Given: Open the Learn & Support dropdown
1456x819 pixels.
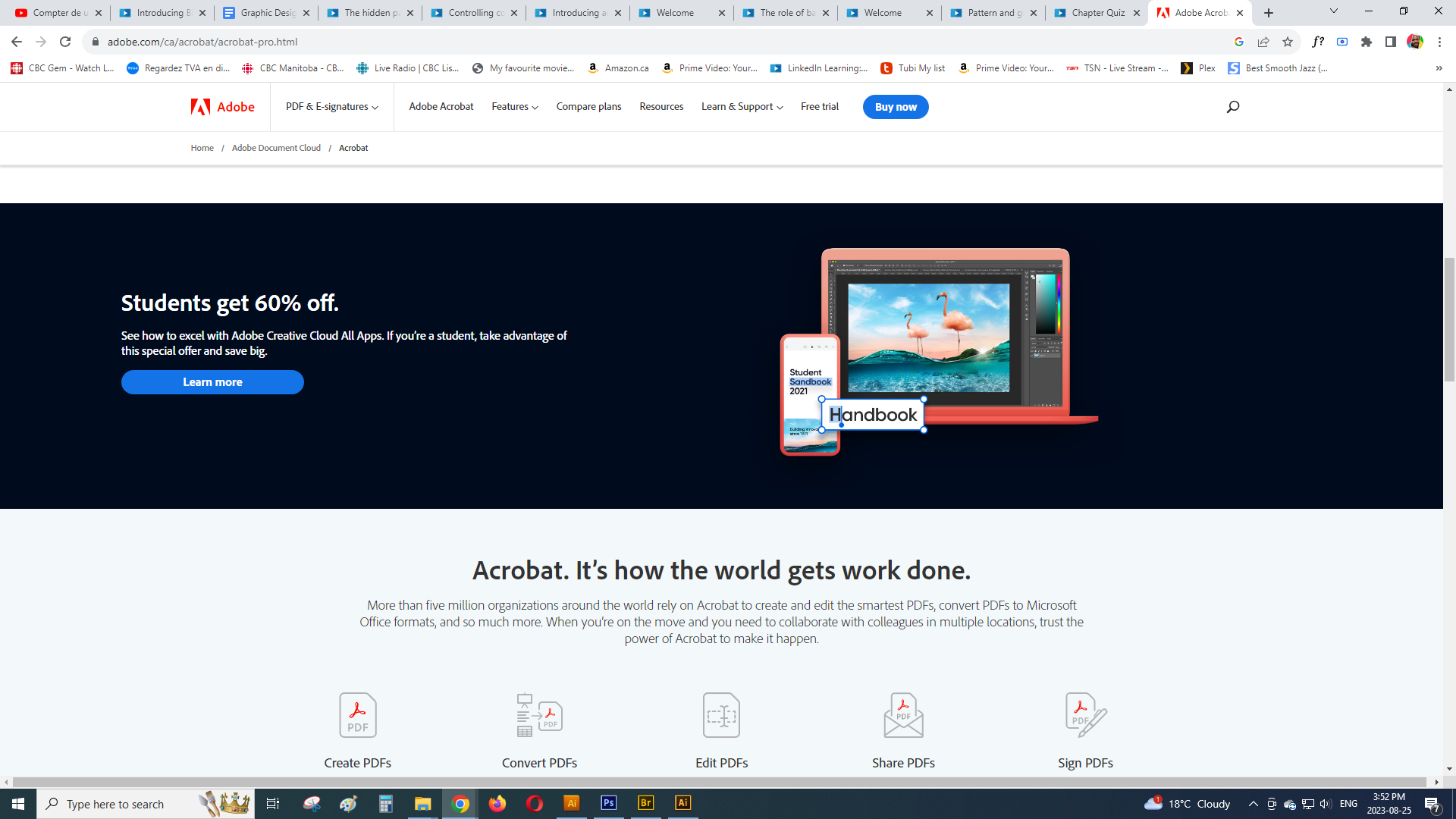Looking at the screenshot, I should [742, 107].
